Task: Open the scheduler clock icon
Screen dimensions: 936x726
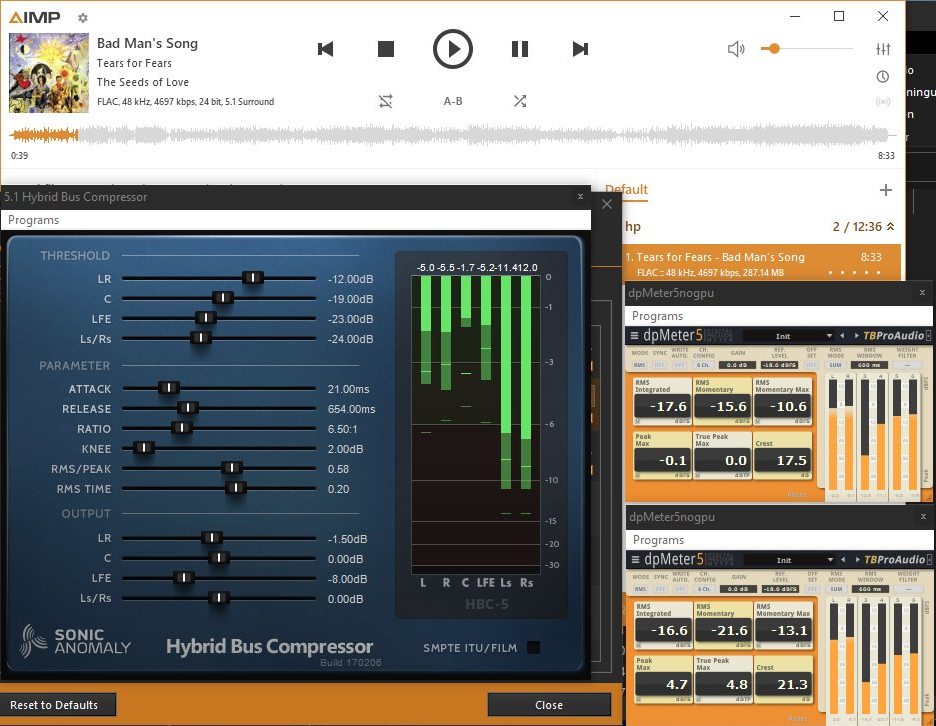Action: coord(883,76)
